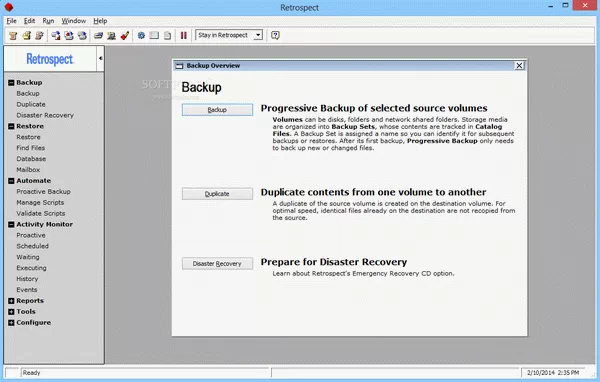Screen dimensions: 600x382
Task: Click the Backup Overview title bar
Action: [350, 65]
